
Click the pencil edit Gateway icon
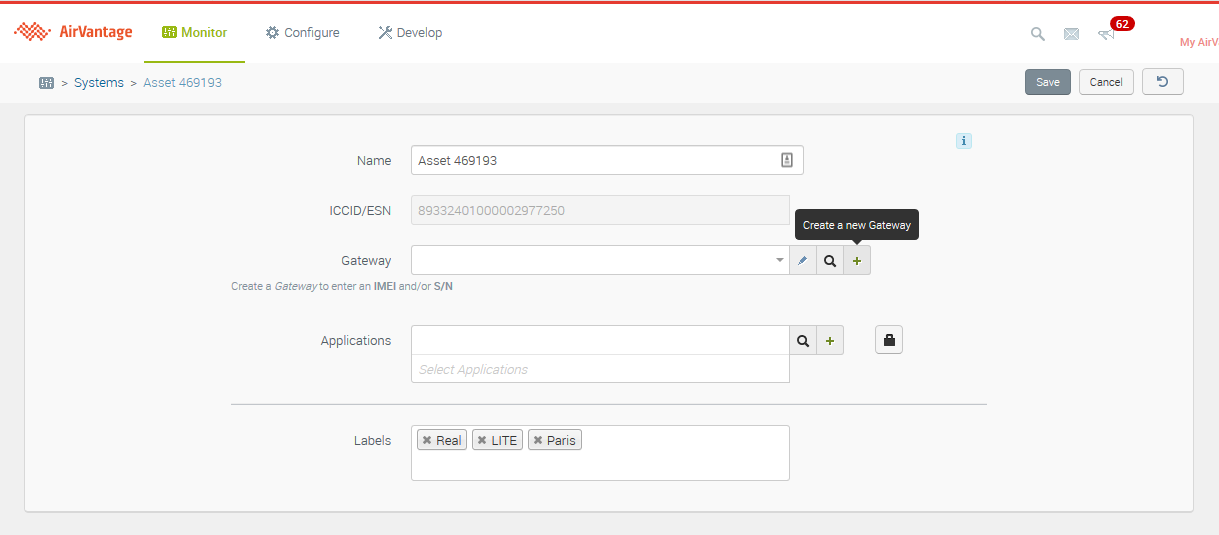pos(802,261)
